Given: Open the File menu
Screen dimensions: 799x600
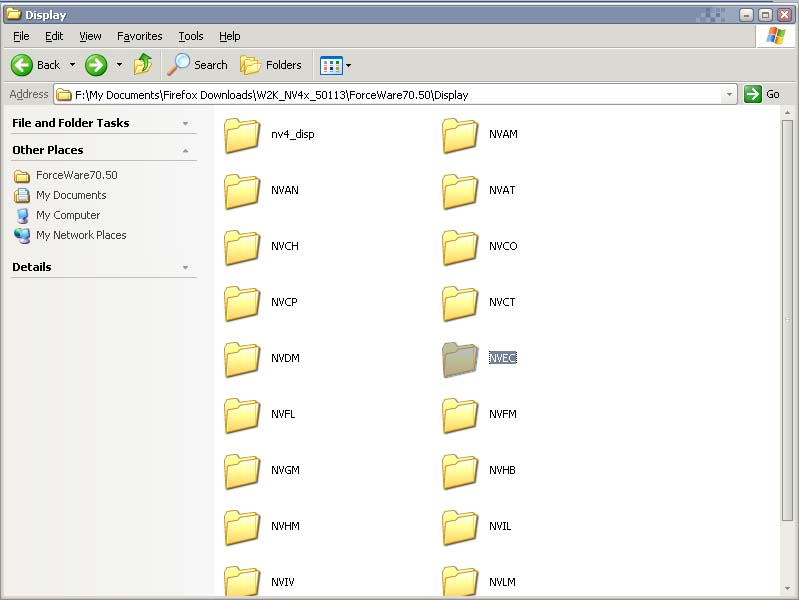Looking at the screenshot, I should point(21,36).
